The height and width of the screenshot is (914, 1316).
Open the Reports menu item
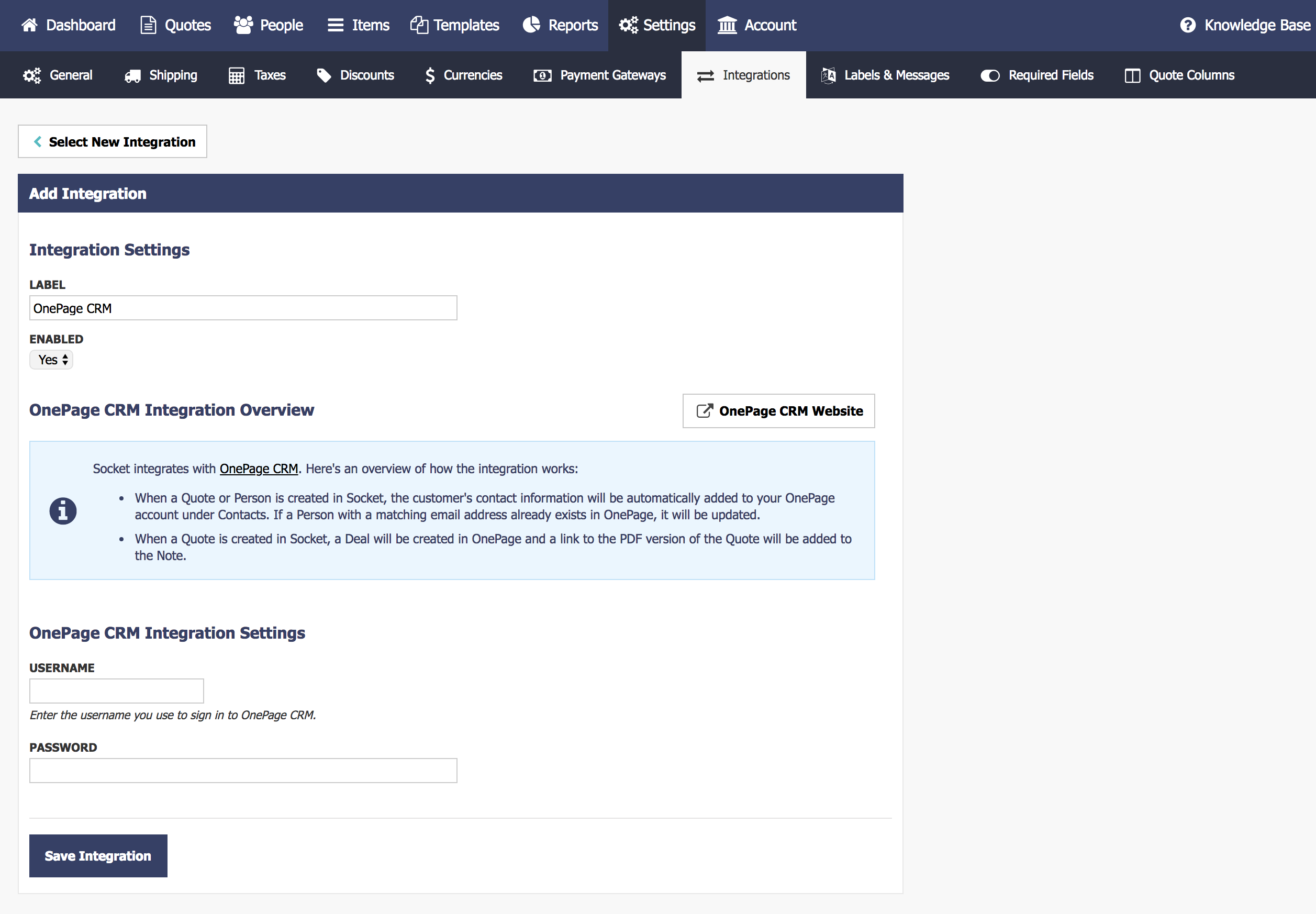561,25
